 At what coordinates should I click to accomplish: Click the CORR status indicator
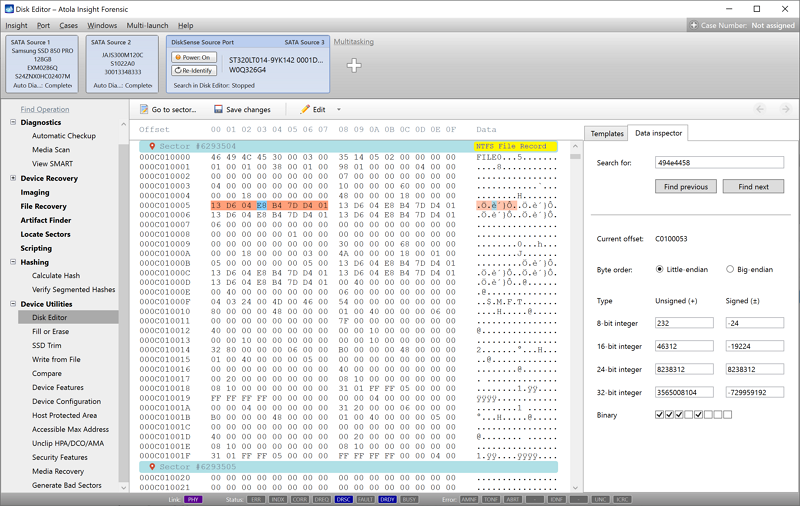coord(300,499)
